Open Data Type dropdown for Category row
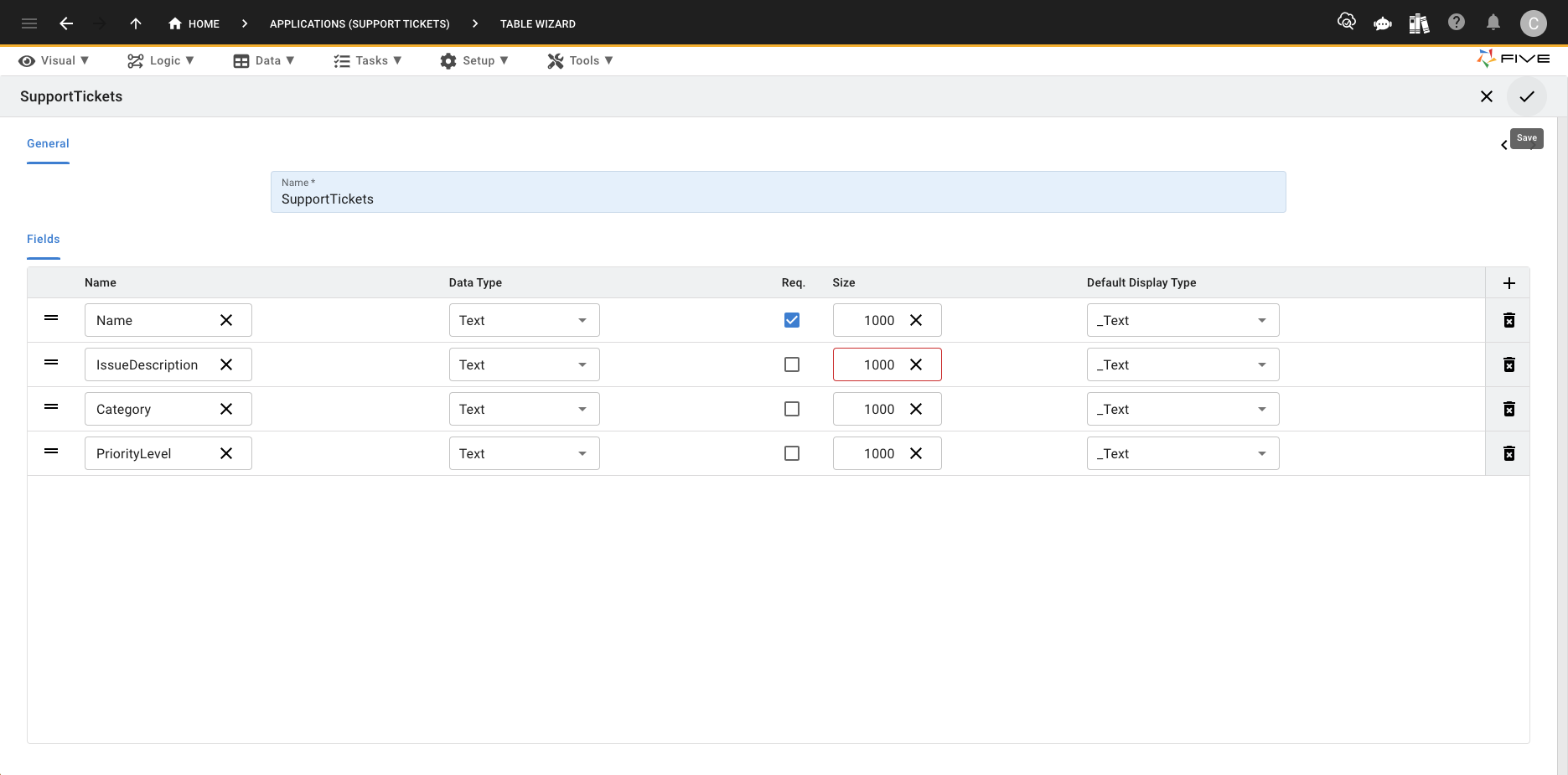The width and height of the screenshot is (1568, 775). pos(524,409)
